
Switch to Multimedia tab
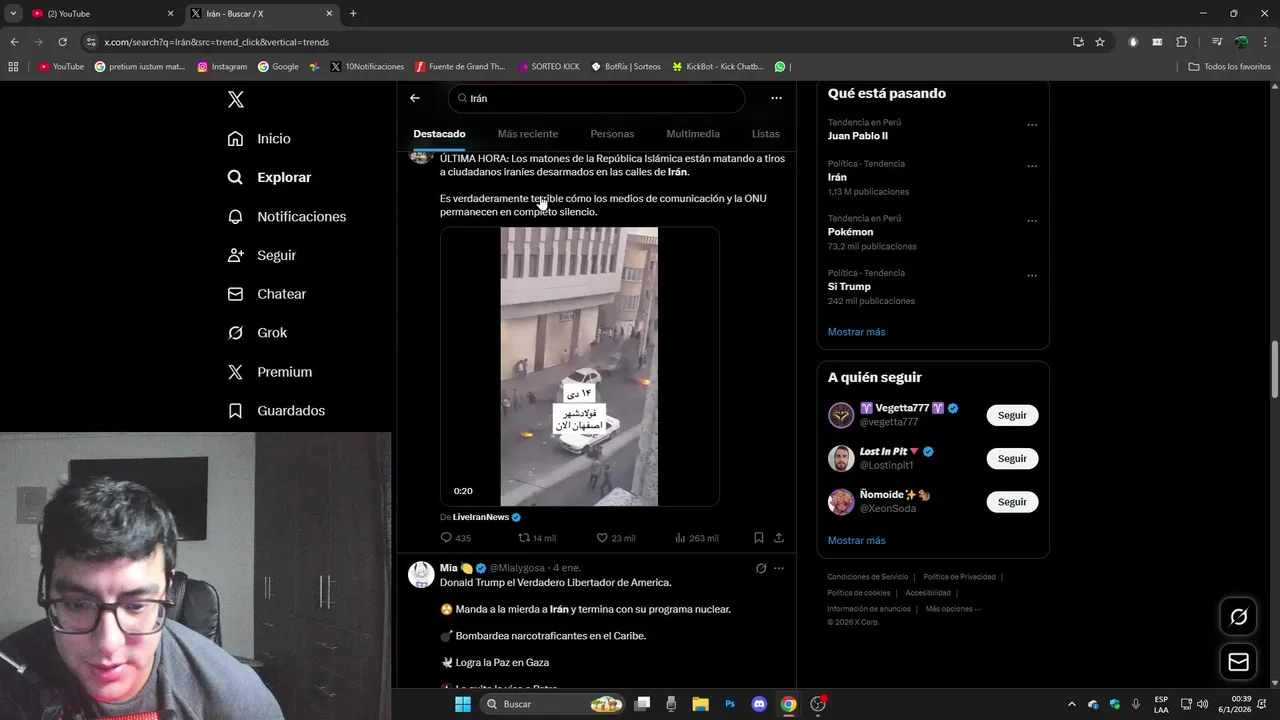[693, 134]
